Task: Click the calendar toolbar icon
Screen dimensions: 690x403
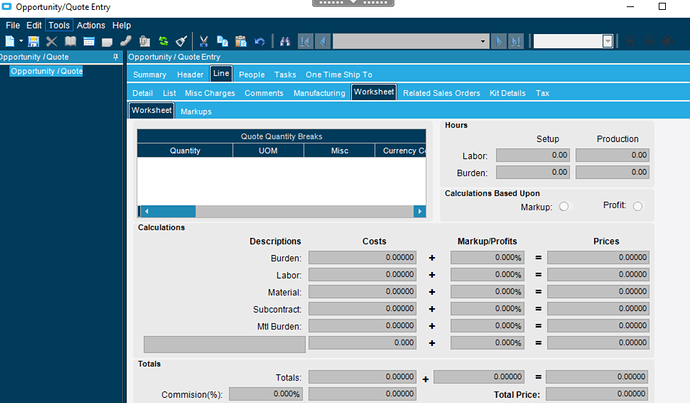Action: point(89,41)
